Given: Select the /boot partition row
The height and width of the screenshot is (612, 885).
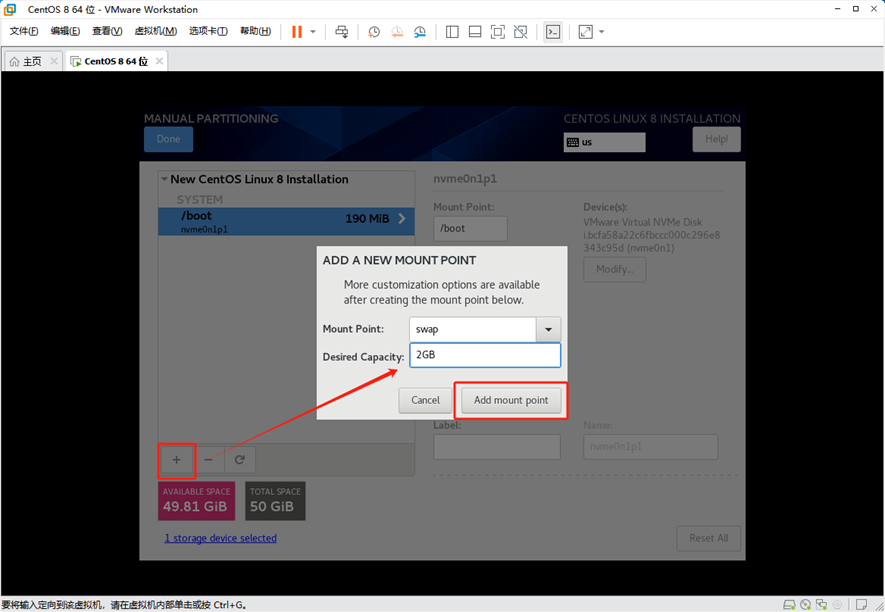Looking at the screenshot, I should click(x=286, y=221).
